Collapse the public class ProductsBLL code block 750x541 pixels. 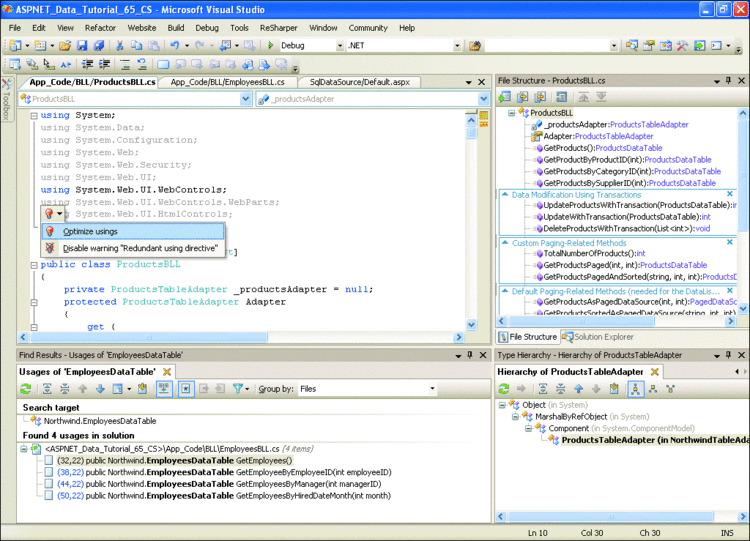34,265
